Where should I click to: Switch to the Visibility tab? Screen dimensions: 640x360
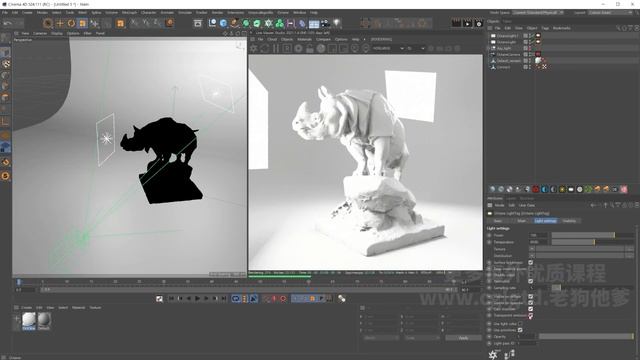[x=569, y=221]
